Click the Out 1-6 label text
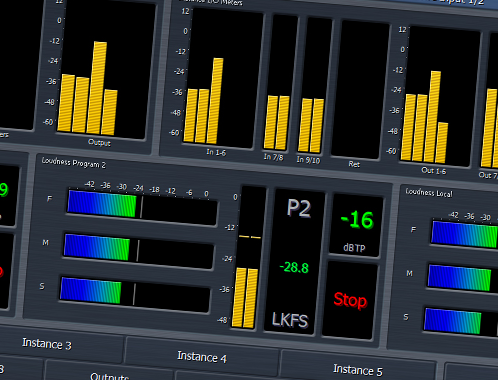This screenshot has width=498, height=380. pos(433,171)
